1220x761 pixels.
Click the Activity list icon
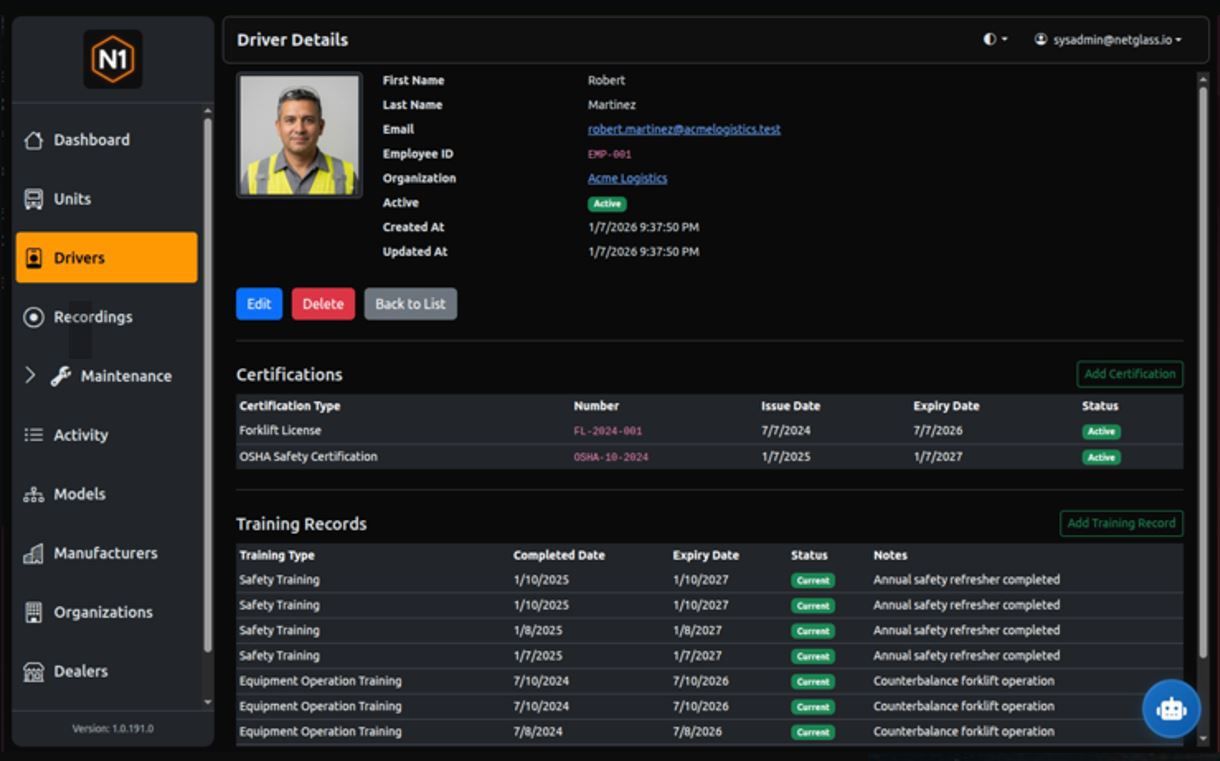(34, 435)
